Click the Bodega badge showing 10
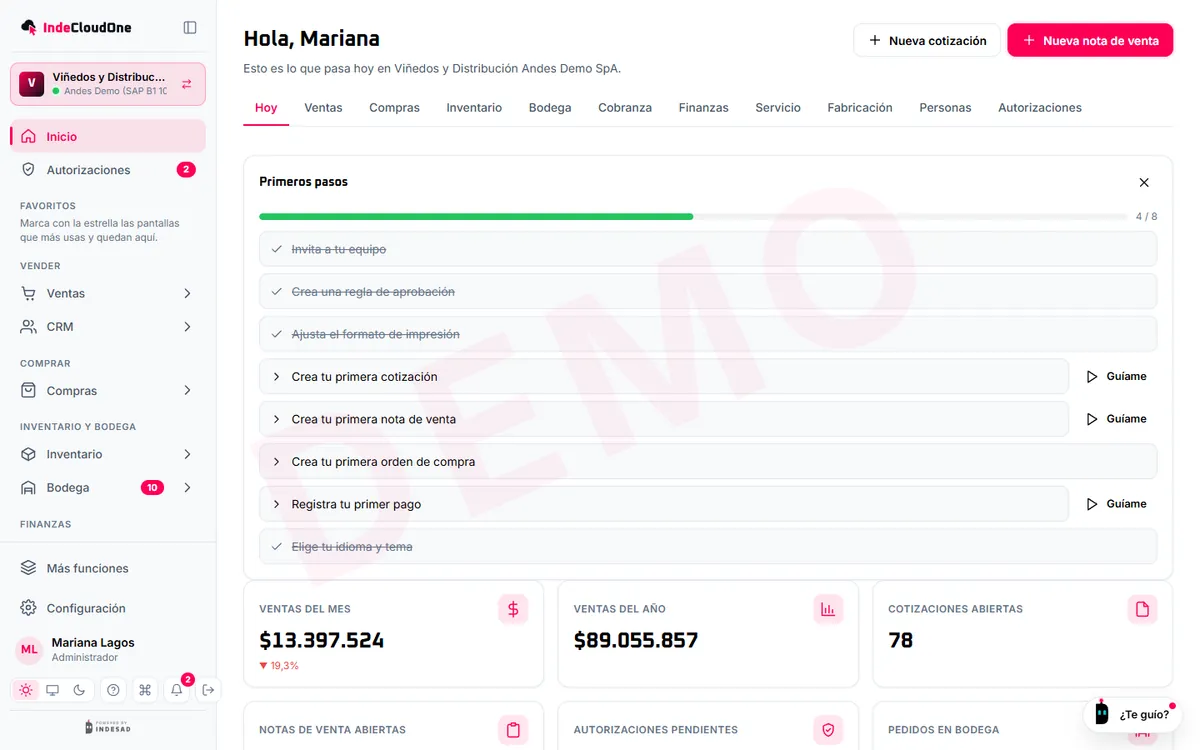1200x750 pixels. click(152, 488)
